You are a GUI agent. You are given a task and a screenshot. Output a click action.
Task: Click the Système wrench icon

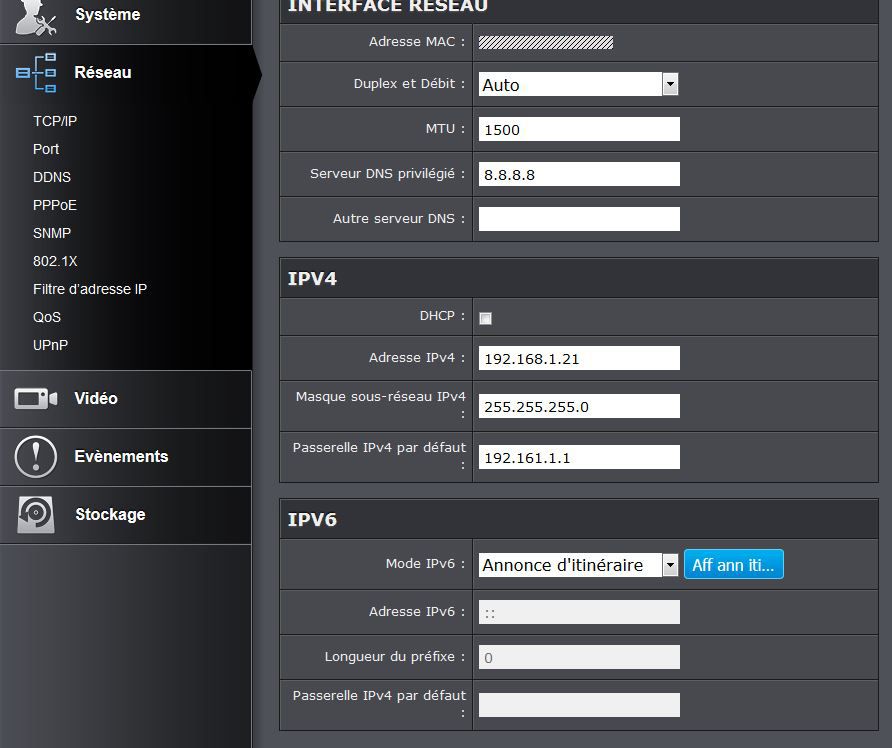click(36, 17)
